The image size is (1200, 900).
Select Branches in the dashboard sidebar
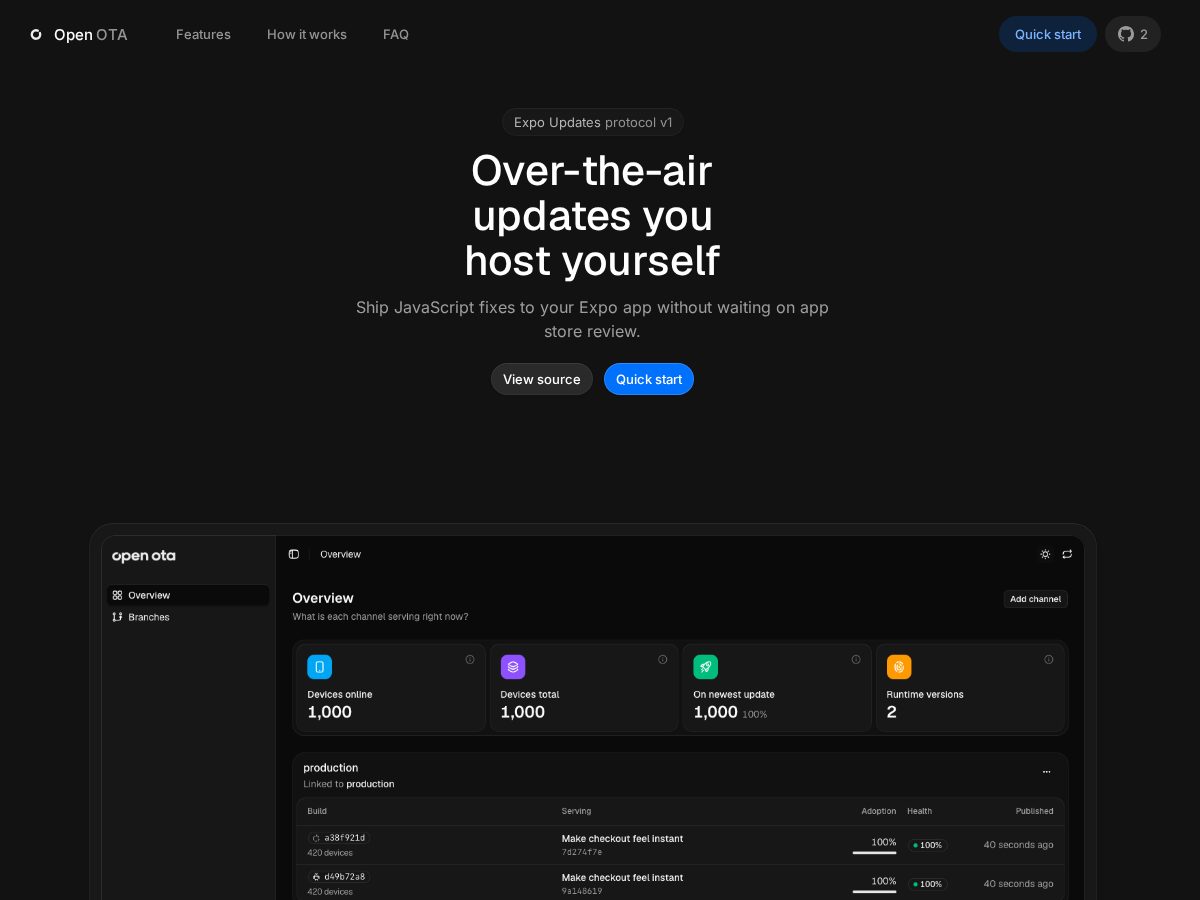(x=188, y=617)
